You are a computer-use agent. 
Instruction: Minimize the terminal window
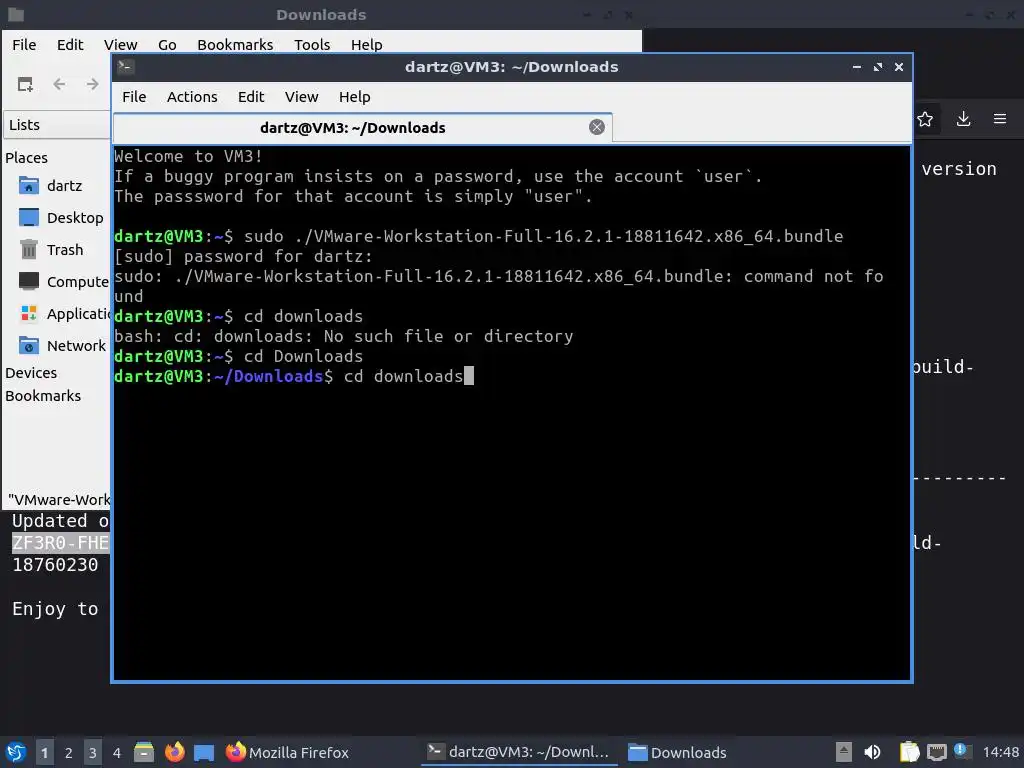(857, 67)
